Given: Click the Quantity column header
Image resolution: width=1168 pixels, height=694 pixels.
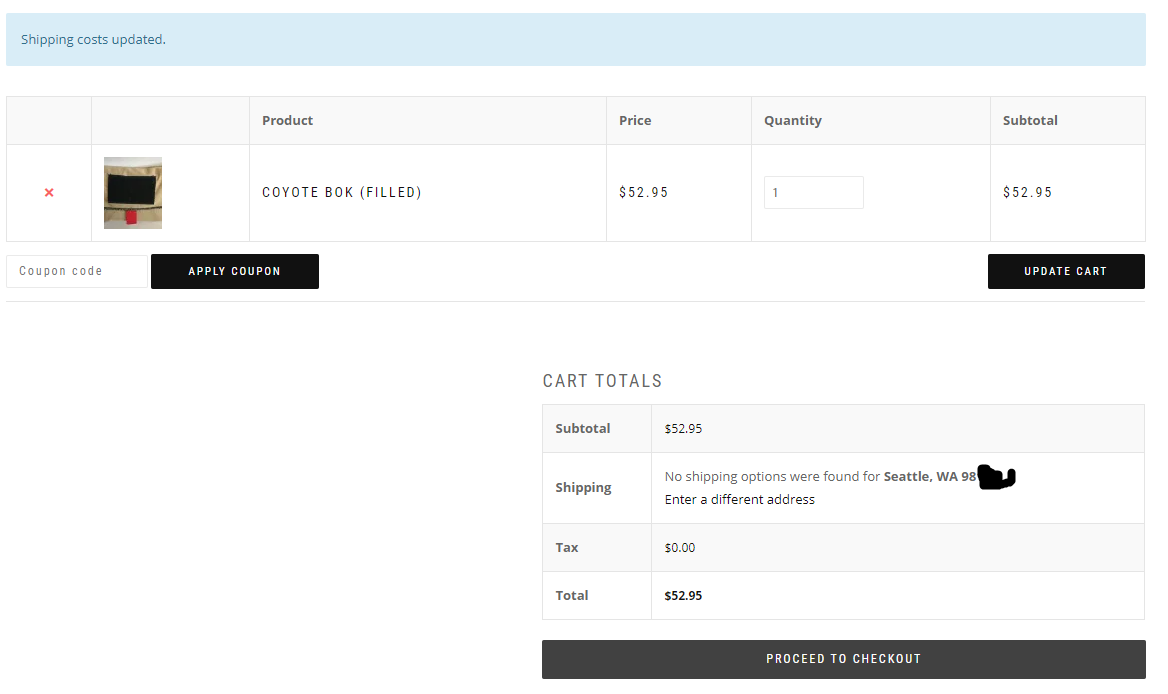Looking at the screenshot, I should point(793,120).
